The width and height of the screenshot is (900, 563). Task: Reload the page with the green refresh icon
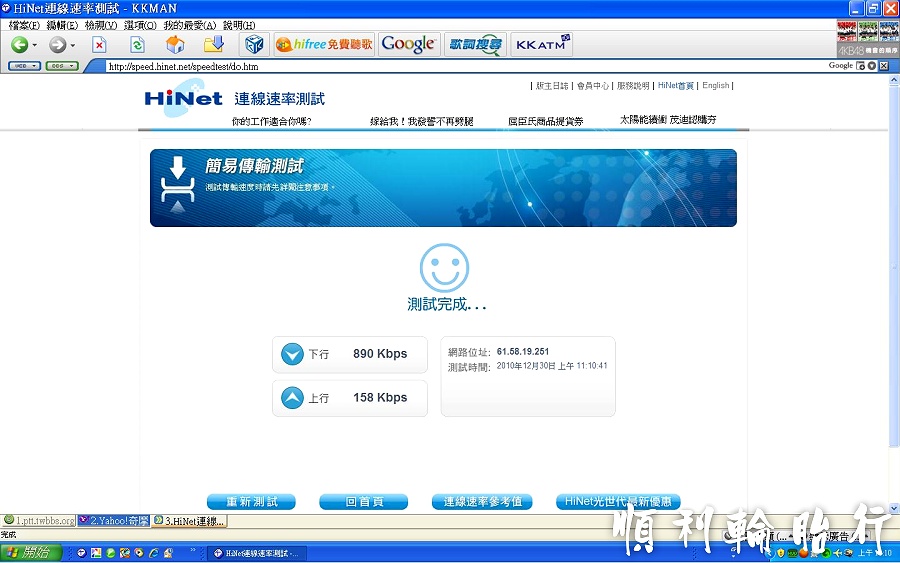(137, 44)
